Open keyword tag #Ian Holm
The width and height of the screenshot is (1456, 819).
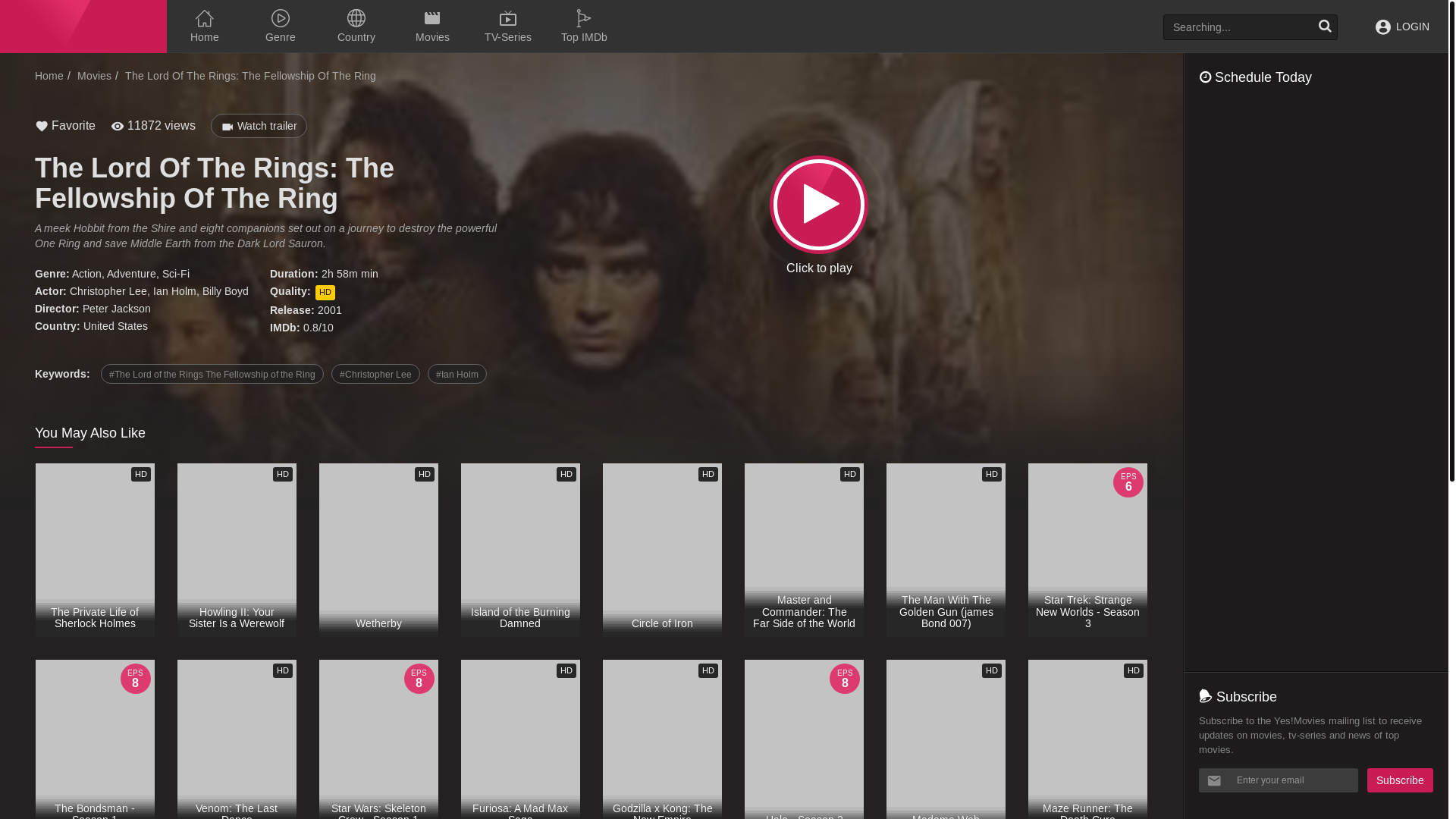pos(457,374)
